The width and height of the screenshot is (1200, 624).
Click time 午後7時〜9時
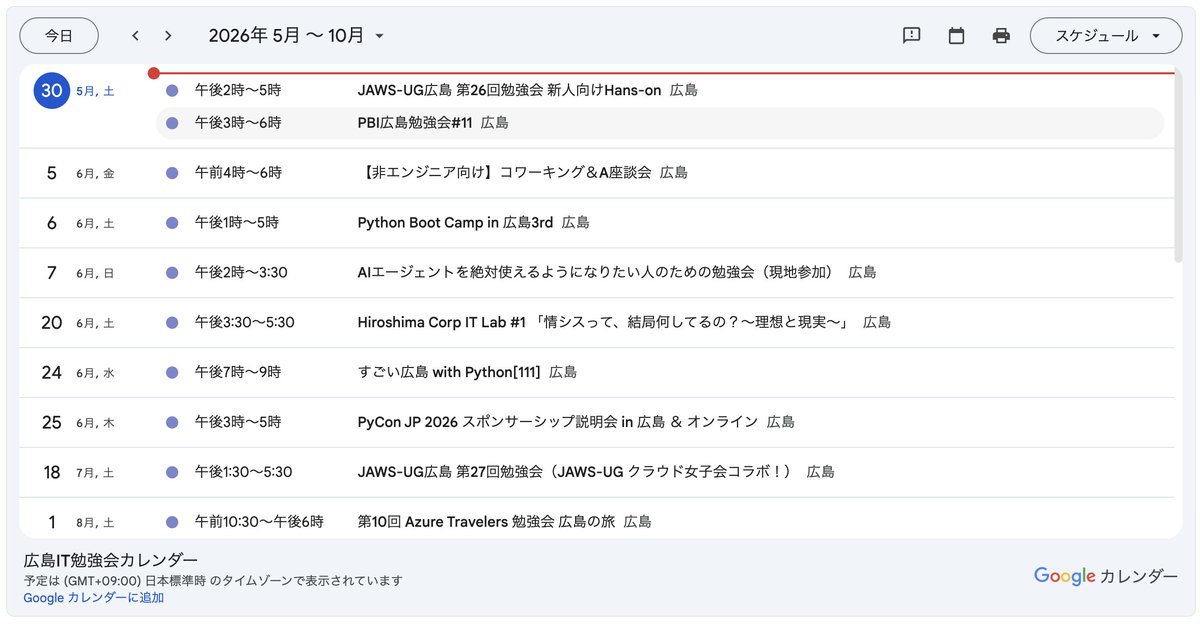click(x=238, y=372)
